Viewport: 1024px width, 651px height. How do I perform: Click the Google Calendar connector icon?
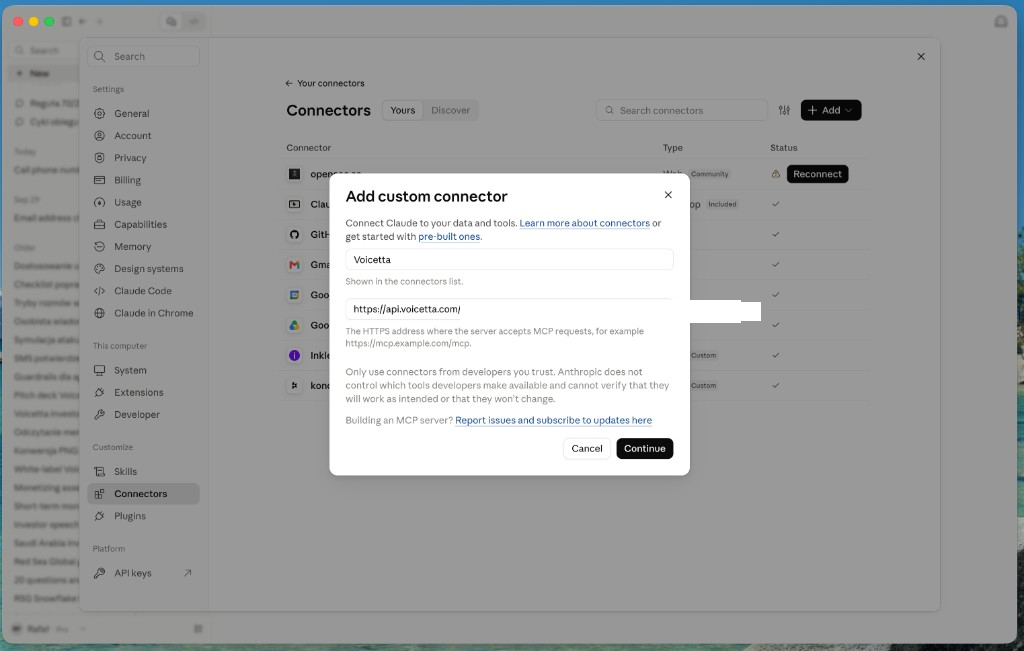(x=295, y=295)
